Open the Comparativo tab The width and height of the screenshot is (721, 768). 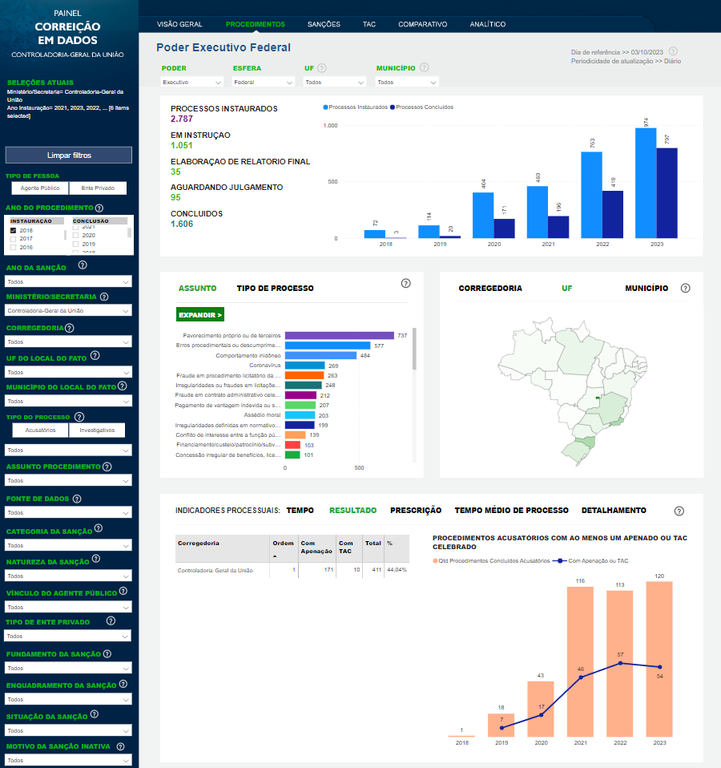[x=422, y=23]
